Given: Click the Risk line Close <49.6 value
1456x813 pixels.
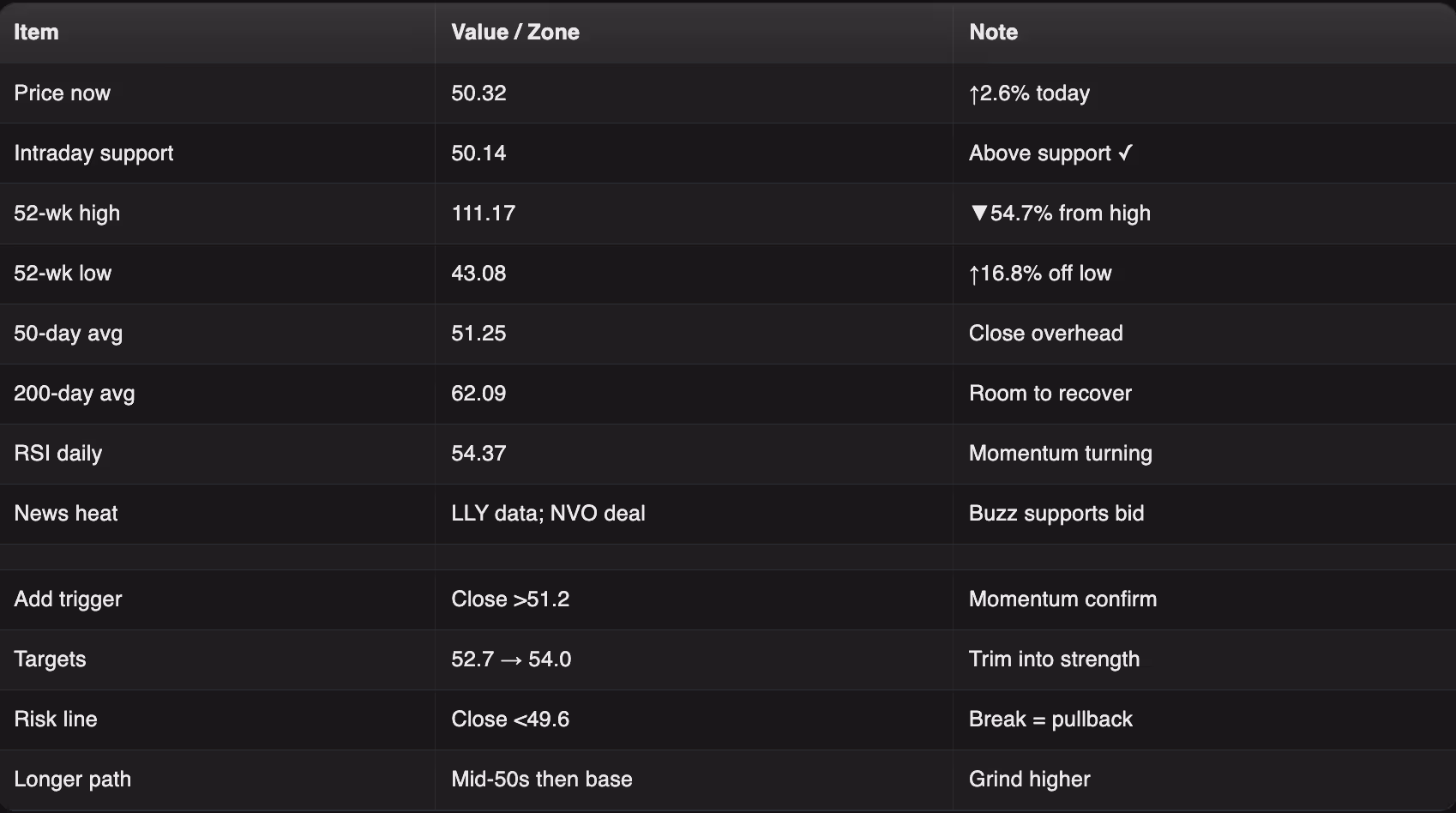Looking at the screenshot, I should 510,720.
